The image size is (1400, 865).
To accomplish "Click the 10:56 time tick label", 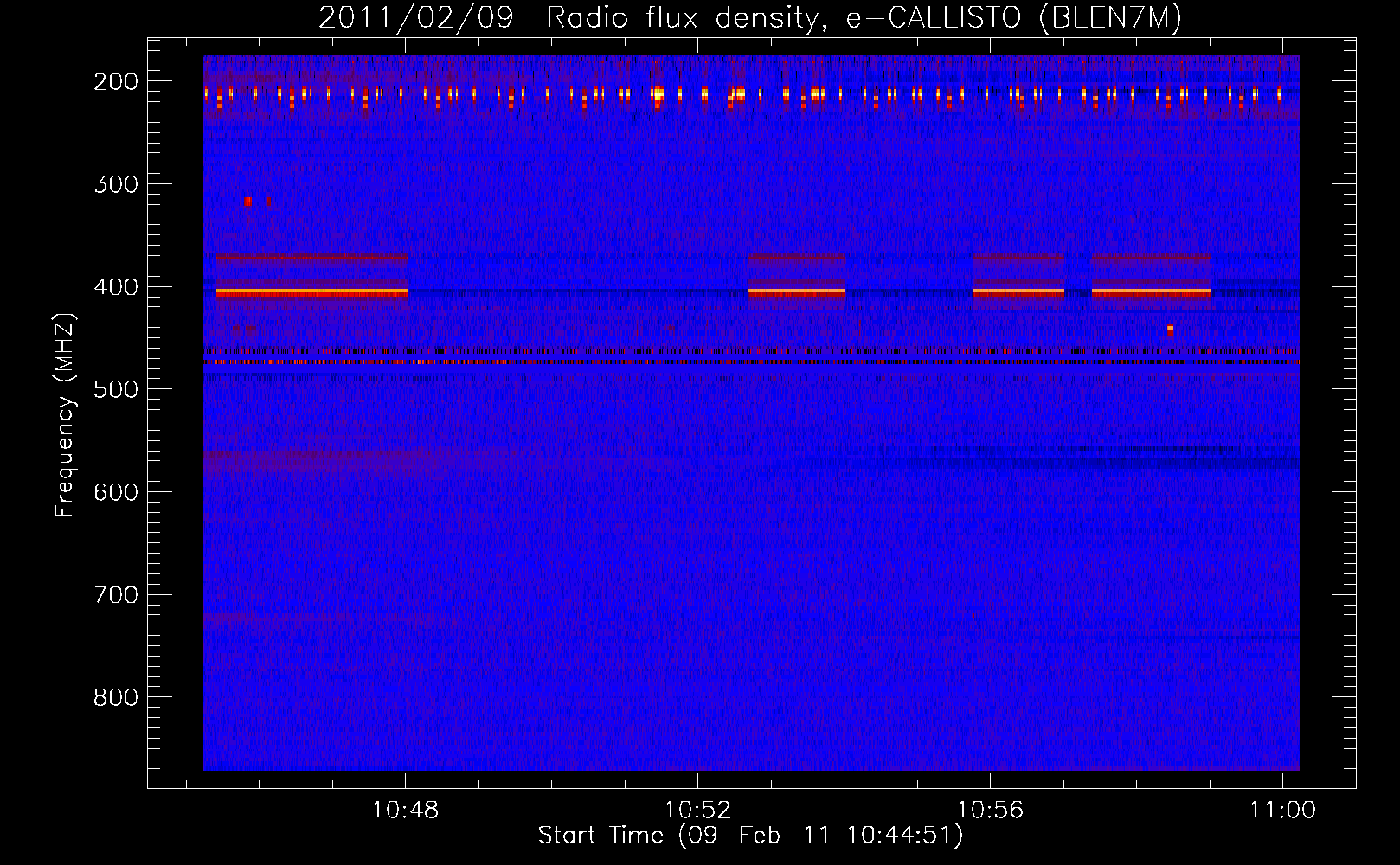I will coord(990,810).
